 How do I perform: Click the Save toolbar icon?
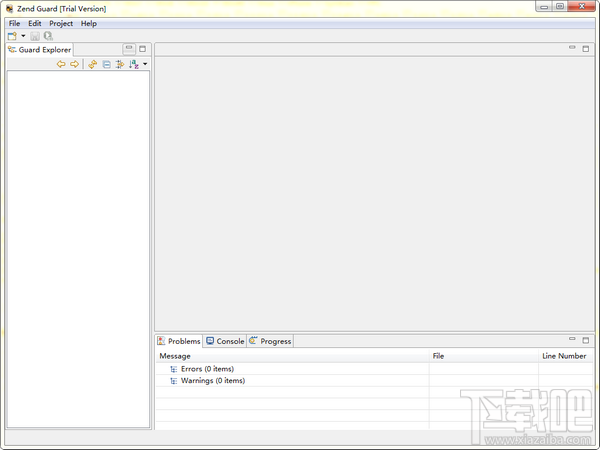[x=35, y=36]
